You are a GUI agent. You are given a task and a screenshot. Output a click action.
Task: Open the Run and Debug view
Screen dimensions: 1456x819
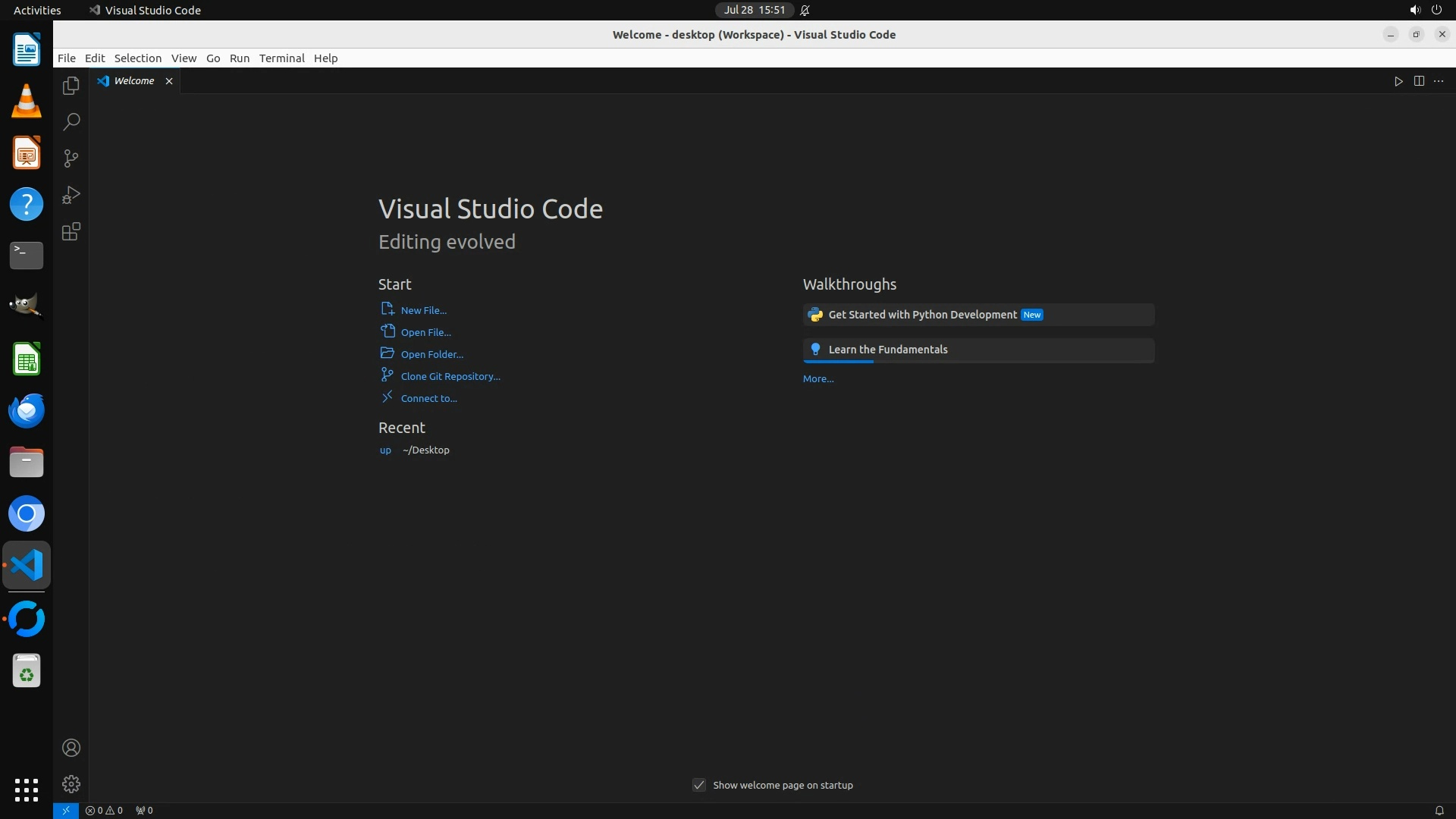point(71,195)
